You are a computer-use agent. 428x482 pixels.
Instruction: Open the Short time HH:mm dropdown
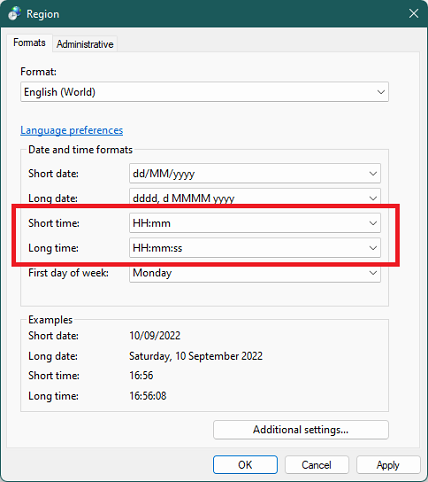click(x=255, y=223)
